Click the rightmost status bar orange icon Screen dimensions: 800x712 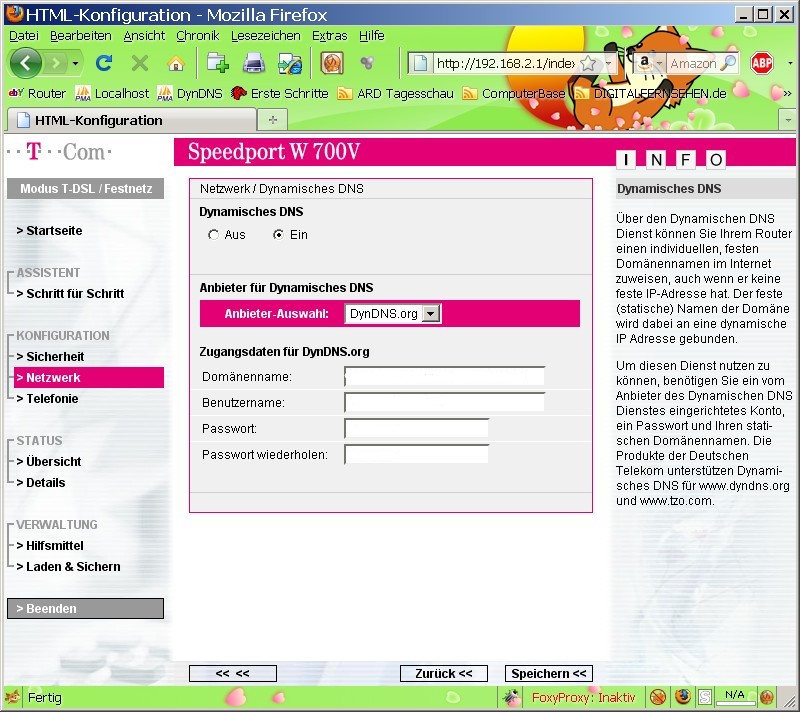(766, 697)
